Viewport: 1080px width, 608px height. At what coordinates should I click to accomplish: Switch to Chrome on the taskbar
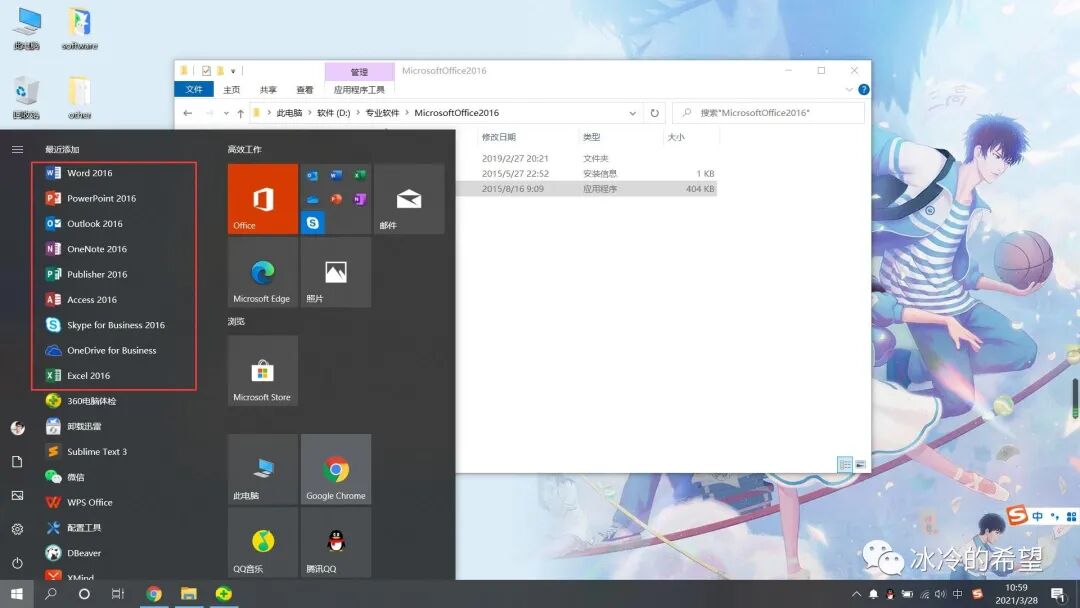[x=154, y=594]
